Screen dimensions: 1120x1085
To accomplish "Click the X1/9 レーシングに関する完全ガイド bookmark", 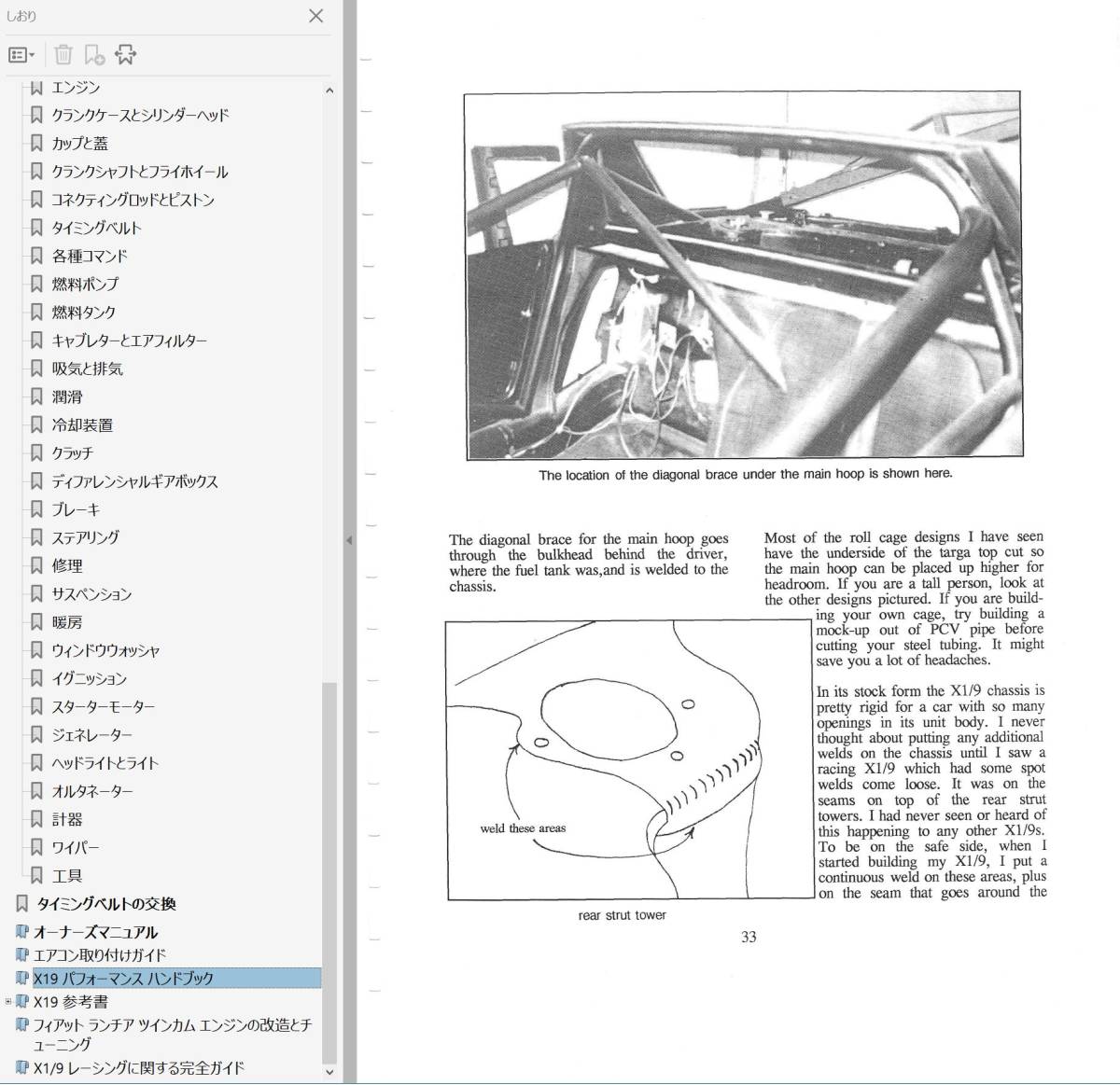I will 139,1068.
